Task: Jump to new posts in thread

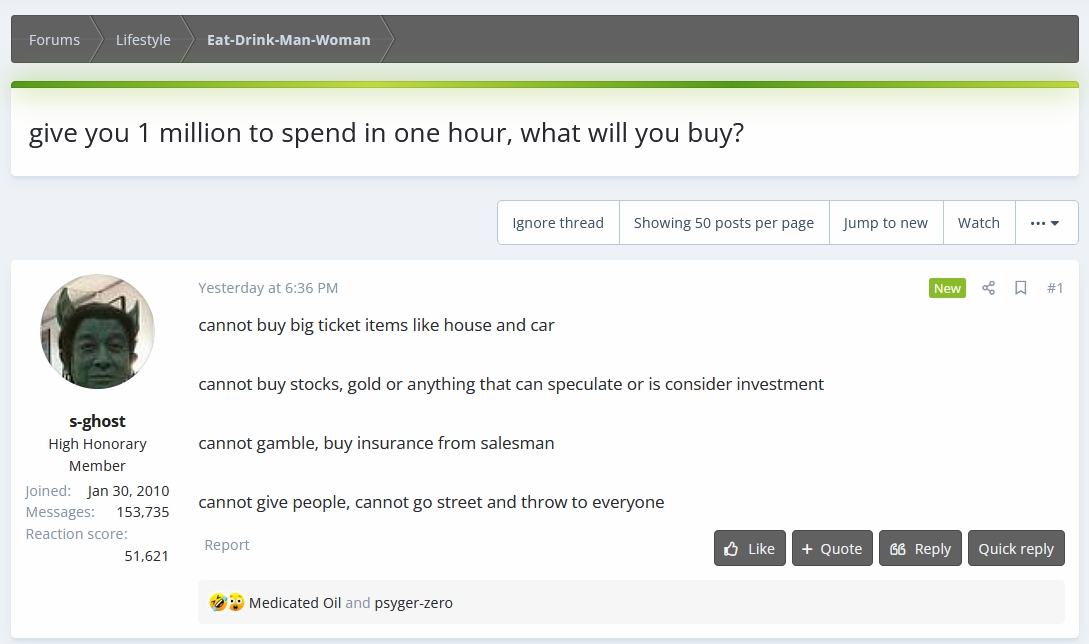Action: (x=885, y=223)
